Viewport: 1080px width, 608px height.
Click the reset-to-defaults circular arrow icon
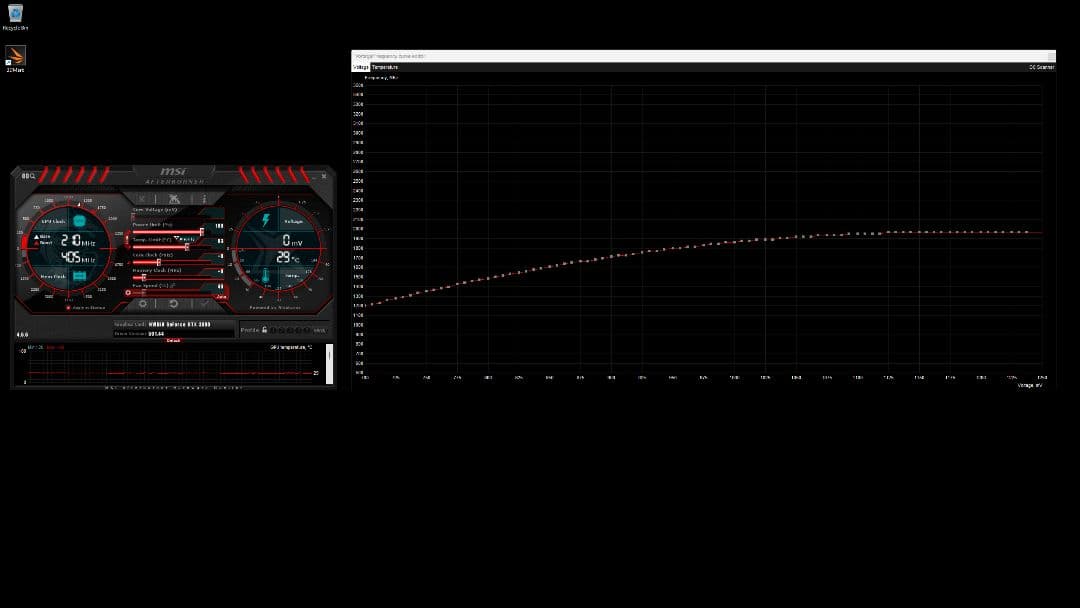pos(175,301)
